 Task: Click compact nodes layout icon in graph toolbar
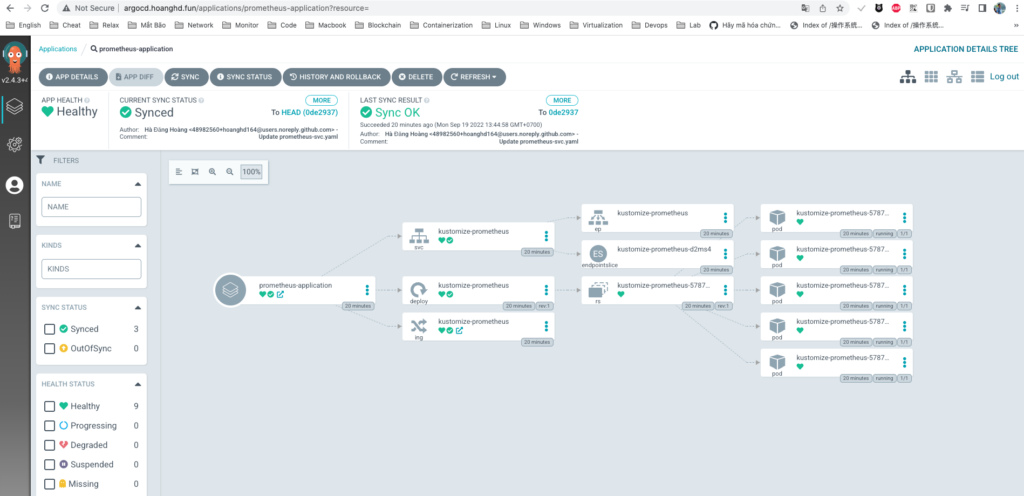[179, 172]
